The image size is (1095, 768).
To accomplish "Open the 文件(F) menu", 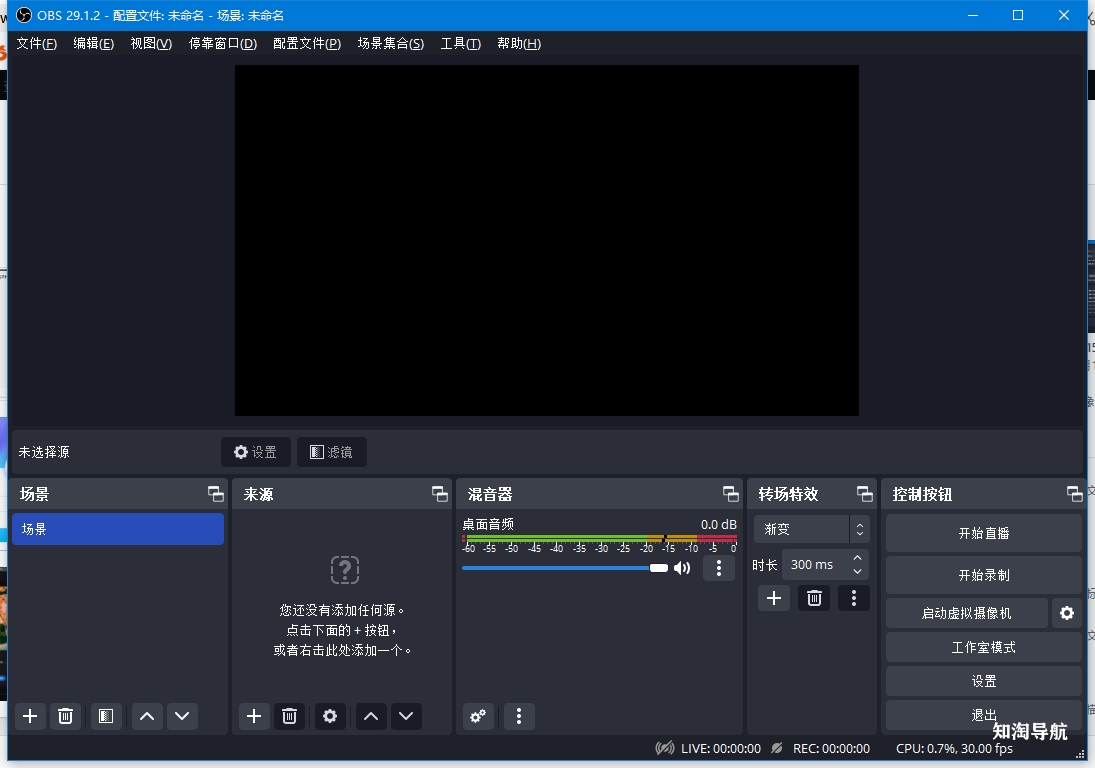I will tap(36, 43).
